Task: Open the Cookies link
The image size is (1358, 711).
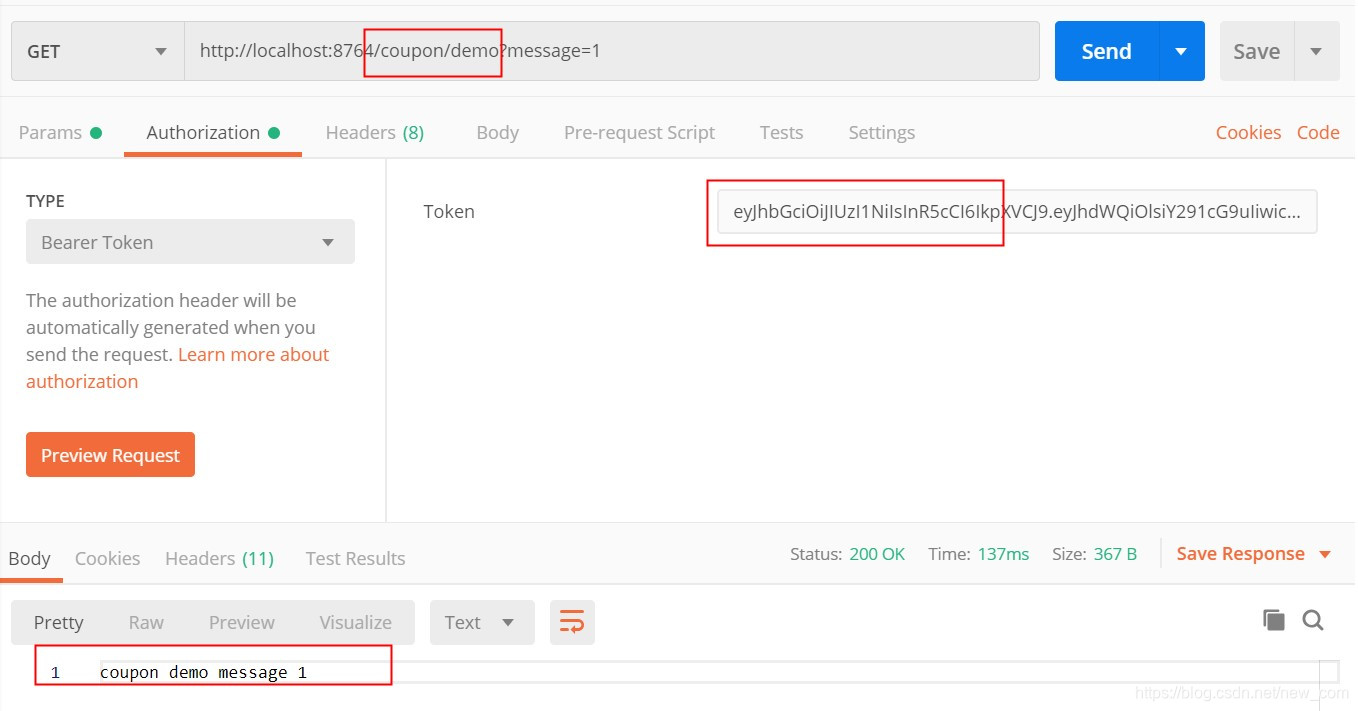Action: tap(1248, 132)
